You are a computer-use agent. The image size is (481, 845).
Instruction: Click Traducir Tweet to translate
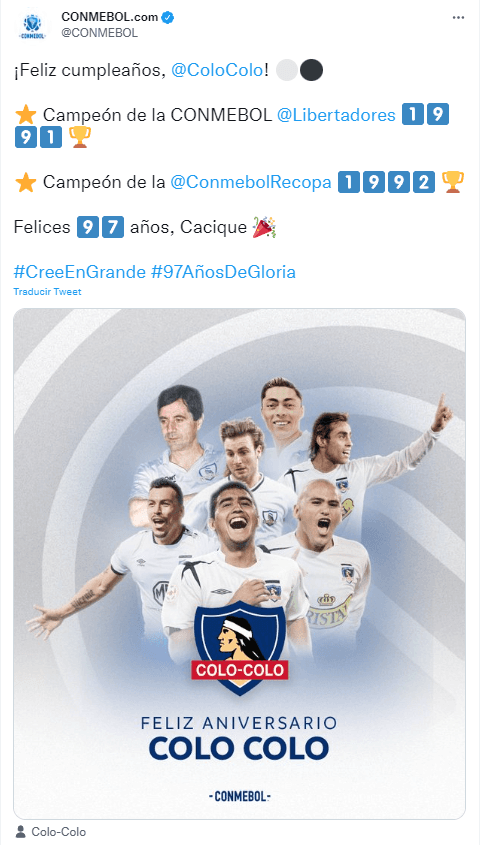pyautogui.click(x=47, y=292)
